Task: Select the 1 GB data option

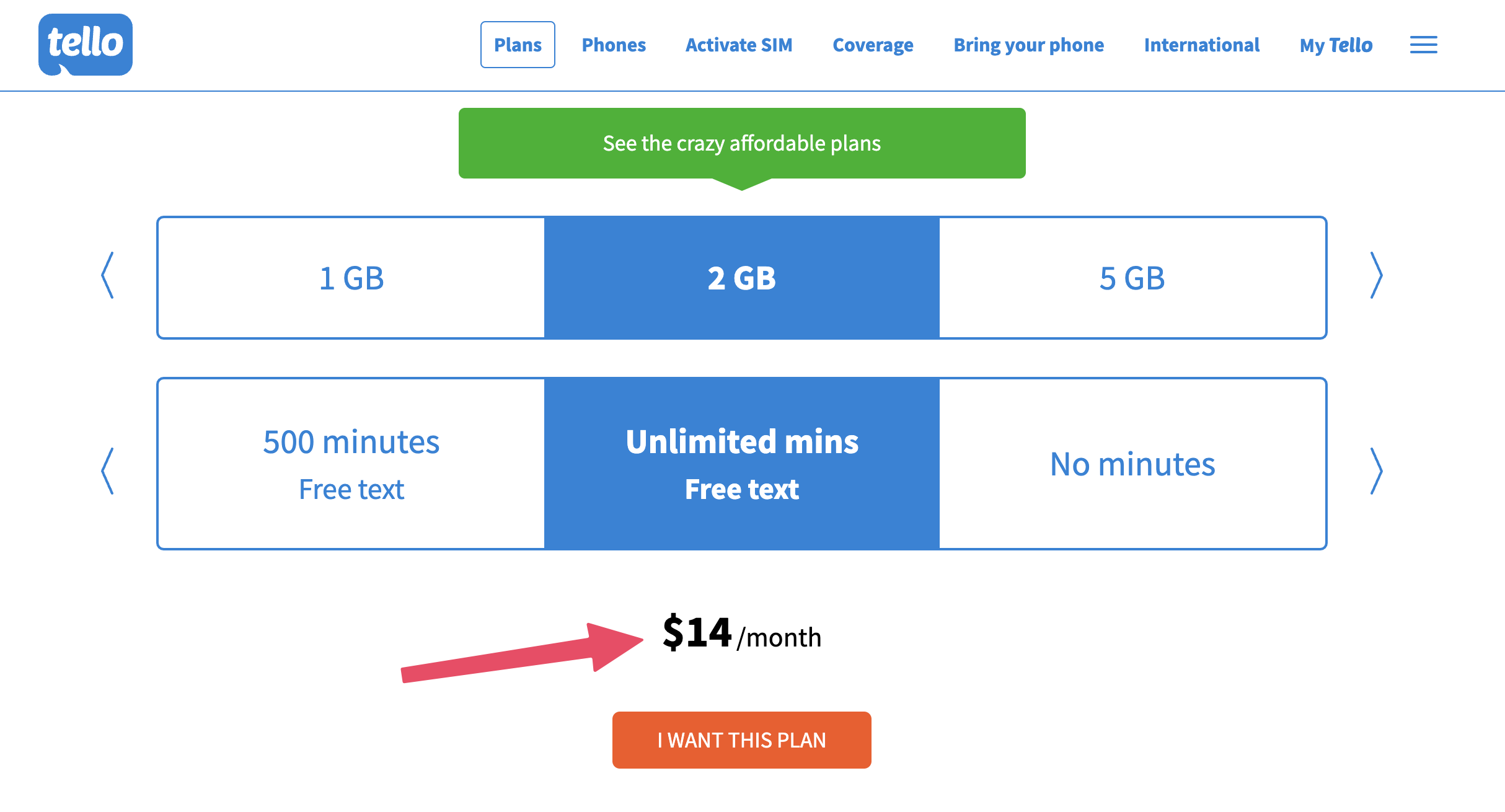Action: coord(351,278)
